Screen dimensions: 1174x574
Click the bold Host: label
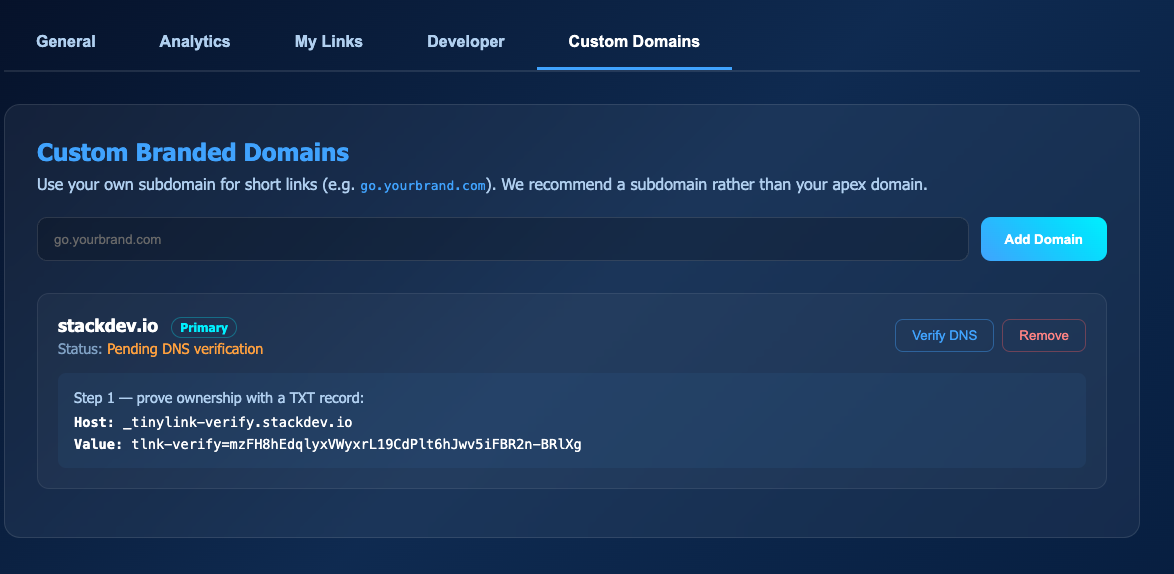94,422
